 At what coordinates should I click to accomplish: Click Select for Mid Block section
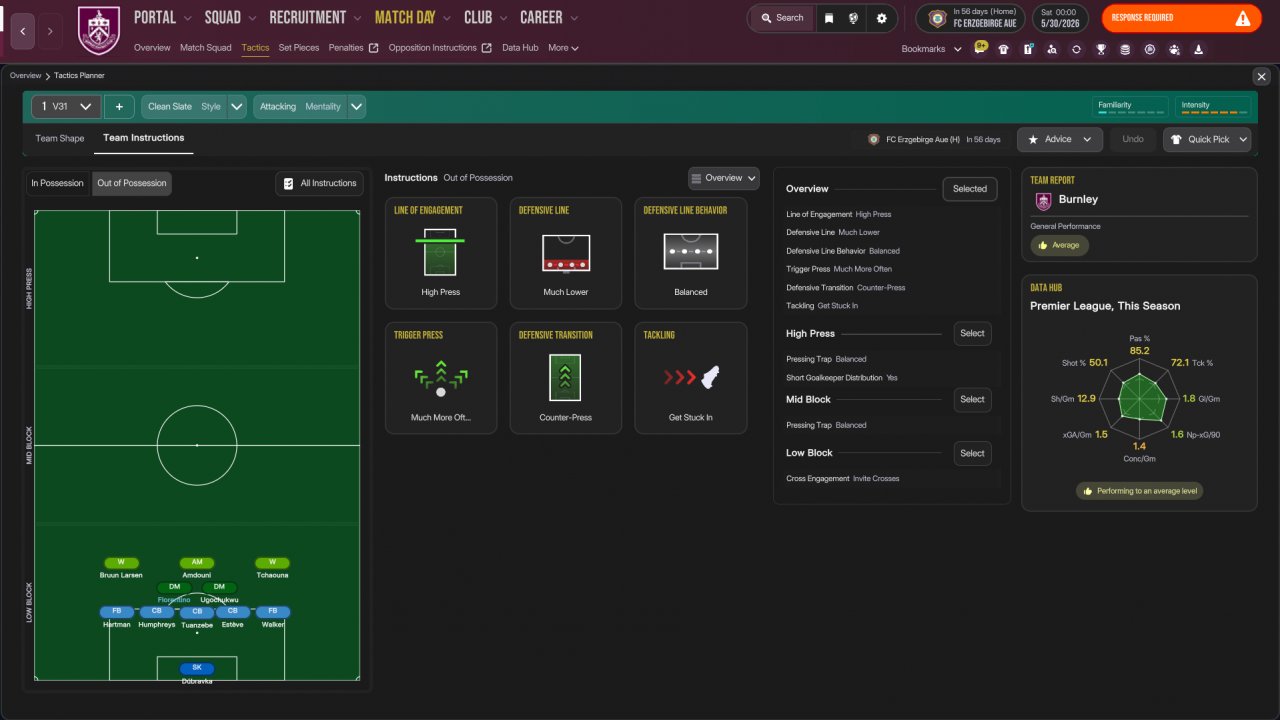(x=972, y=399)
